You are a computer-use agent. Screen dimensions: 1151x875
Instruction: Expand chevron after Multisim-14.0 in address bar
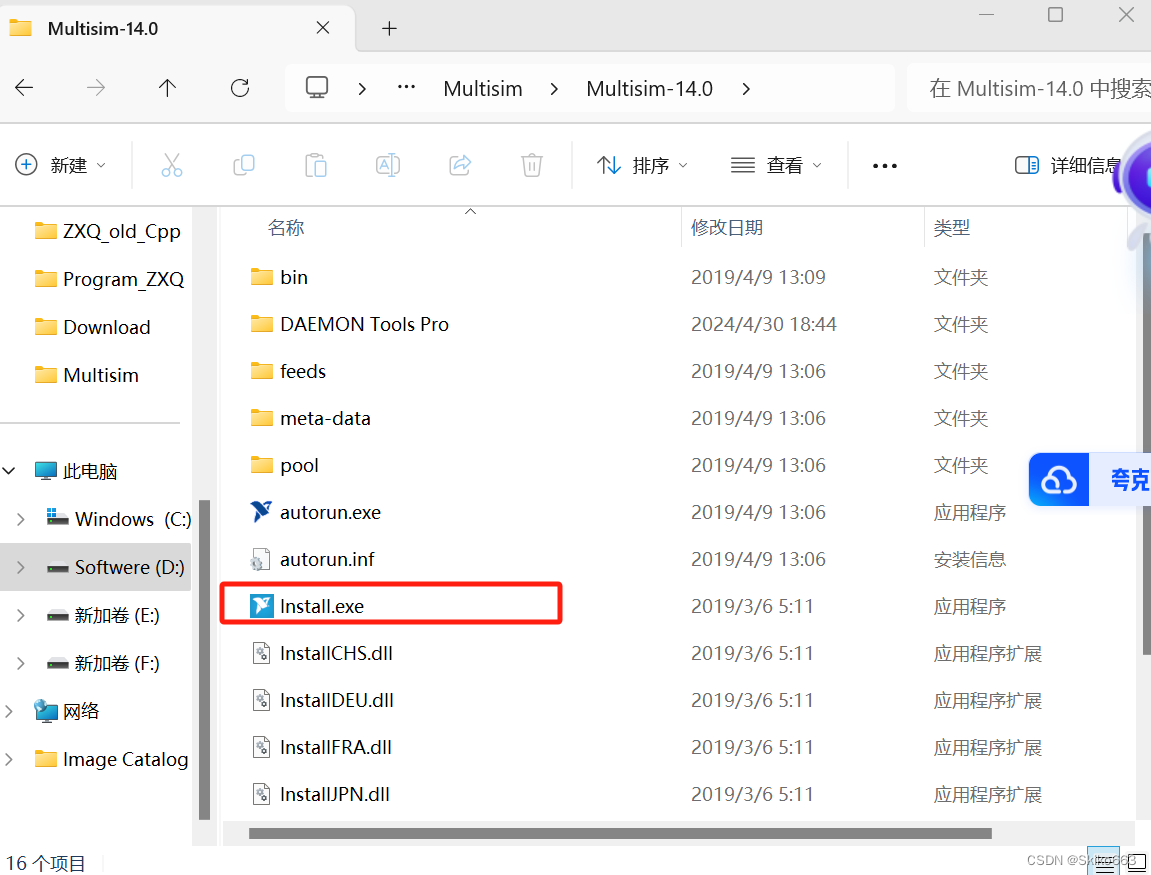click(x=747, y=89)
